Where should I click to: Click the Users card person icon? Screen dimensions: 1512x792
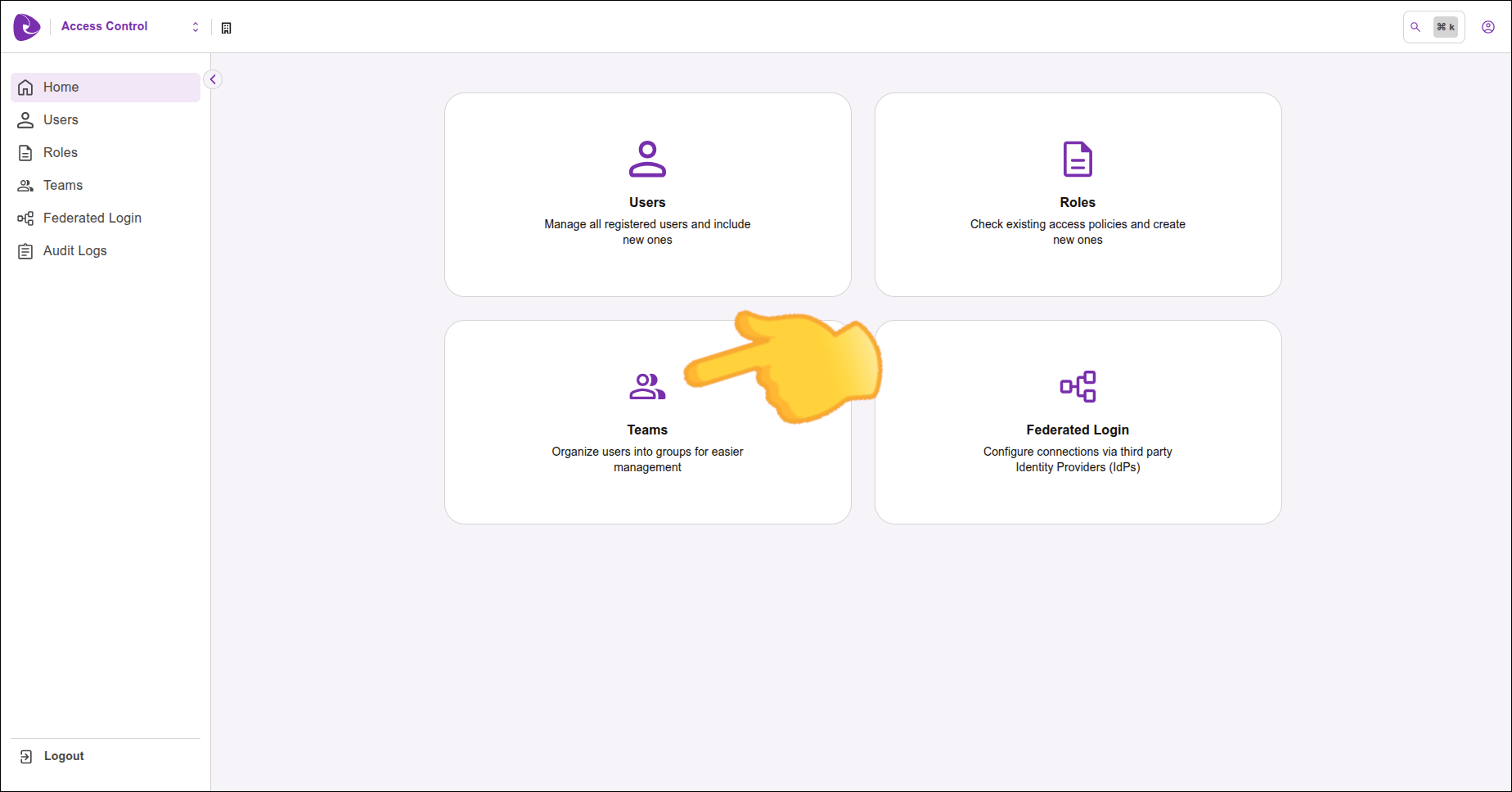647,159
